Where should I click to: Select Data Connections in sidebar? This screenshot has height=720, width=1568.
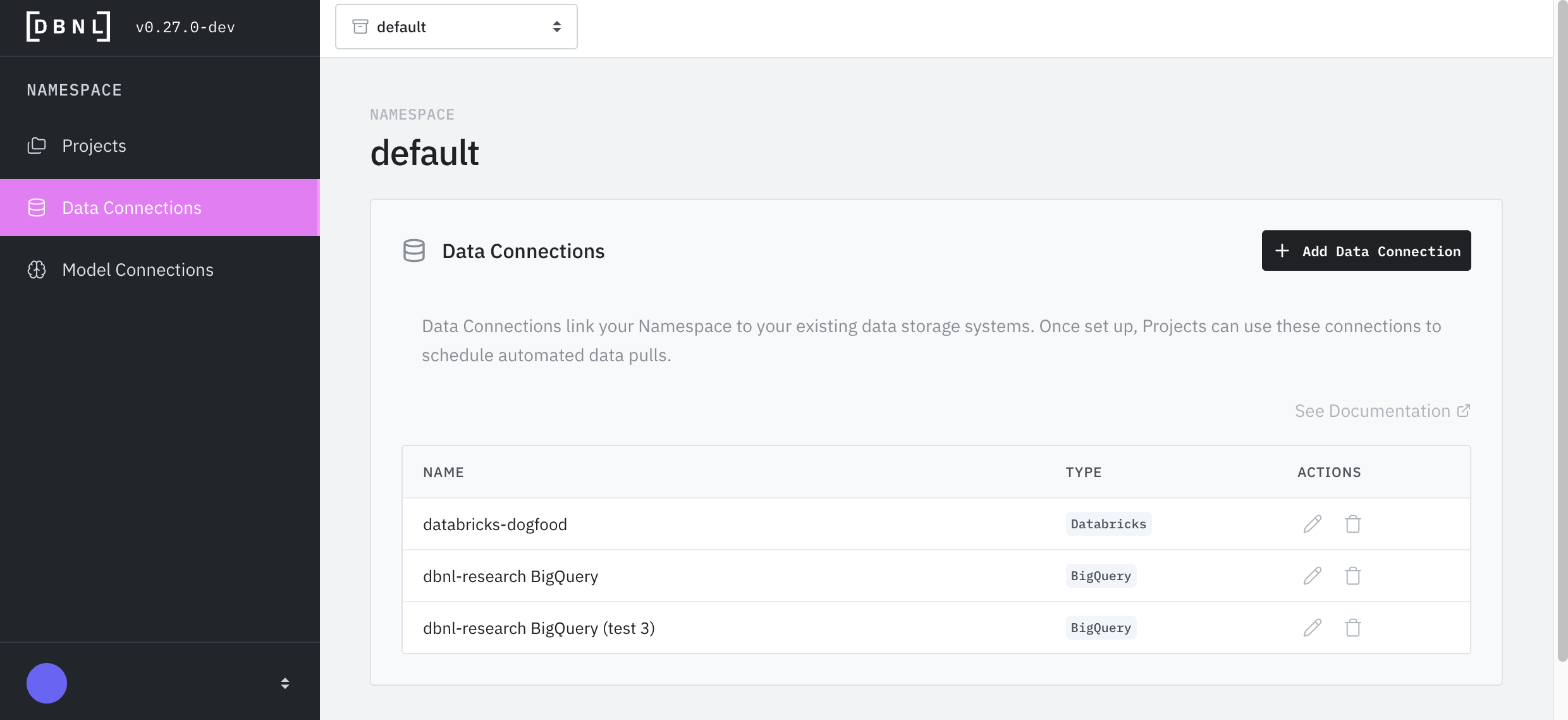pyautogui.click(x=132, y=208)
